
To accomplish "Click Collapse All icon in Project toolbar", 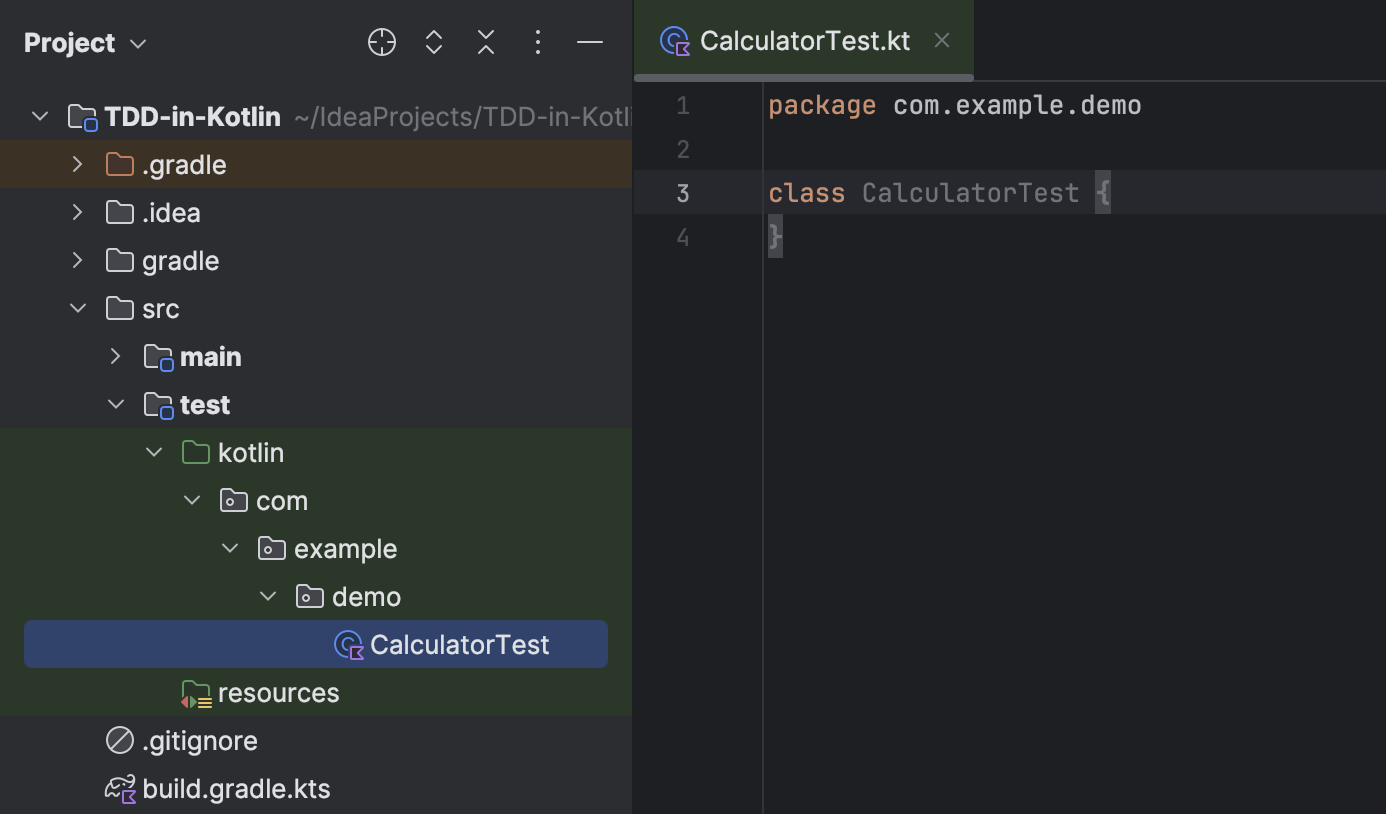I will [x=486, y=42].
